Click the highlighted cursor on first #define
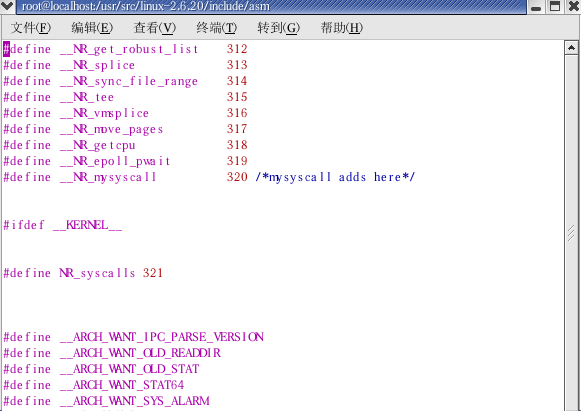This screenshot has width=581, height=411. pos(7,49)
